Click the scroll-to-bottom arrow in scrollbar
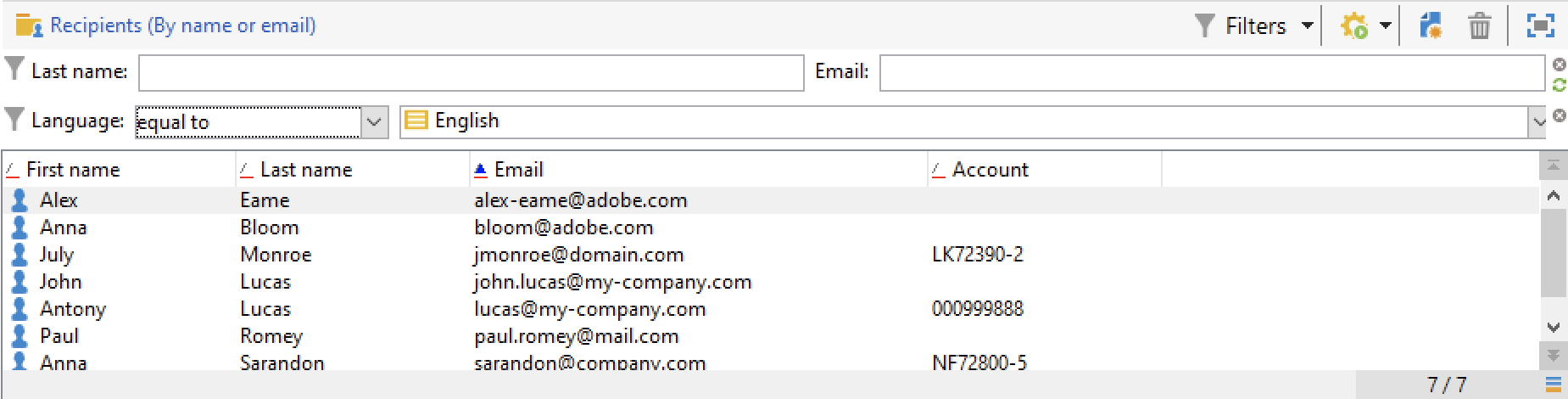This screenshot has width=1568, height=399. pos(1554,355)
